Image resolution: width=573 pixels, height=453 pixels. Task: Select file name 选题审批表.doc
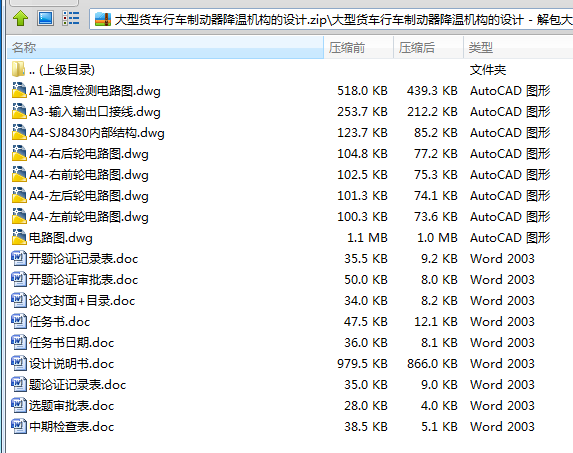72,406
